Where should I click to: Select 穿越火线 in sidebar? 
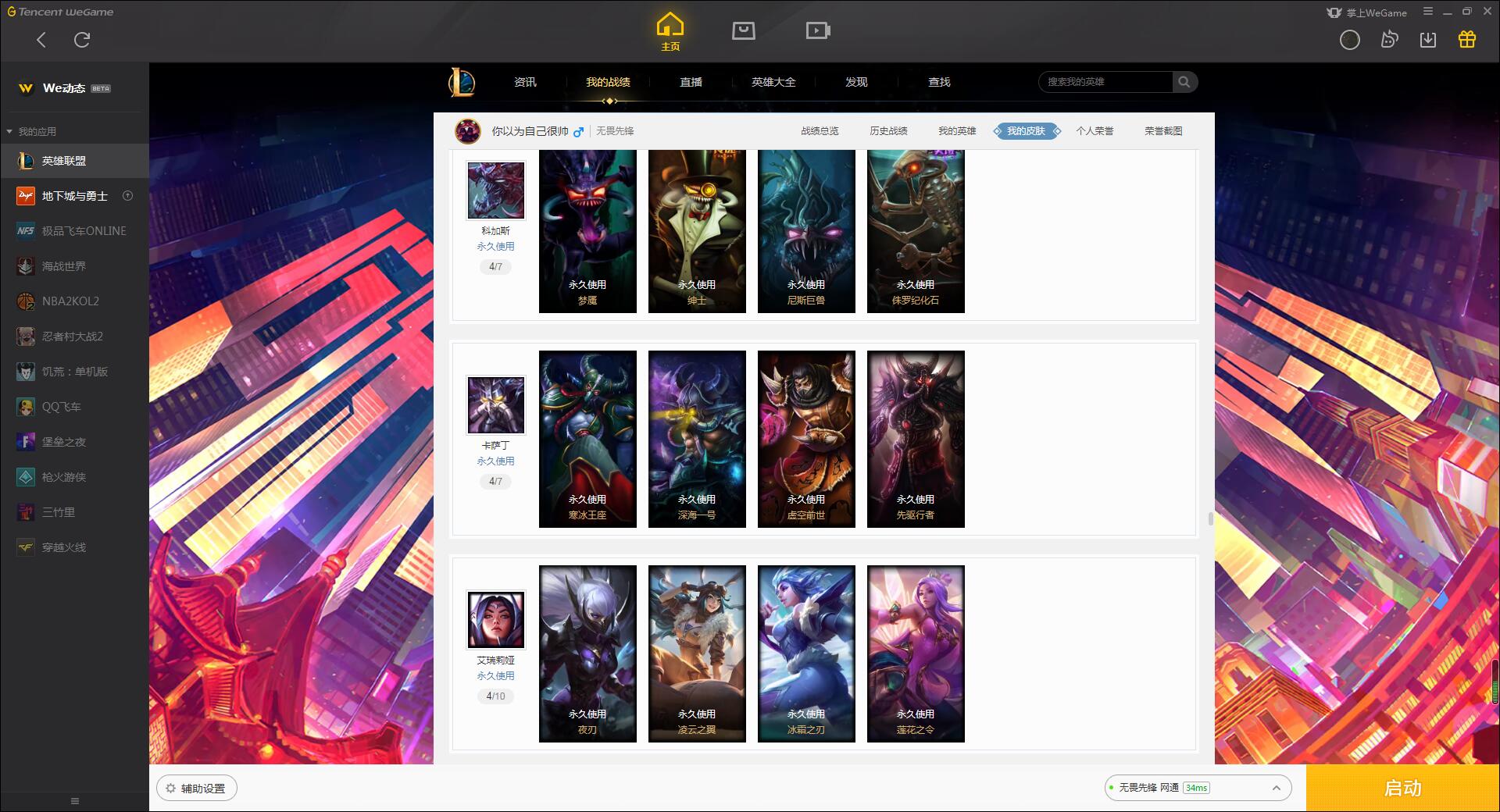(74, 547)
